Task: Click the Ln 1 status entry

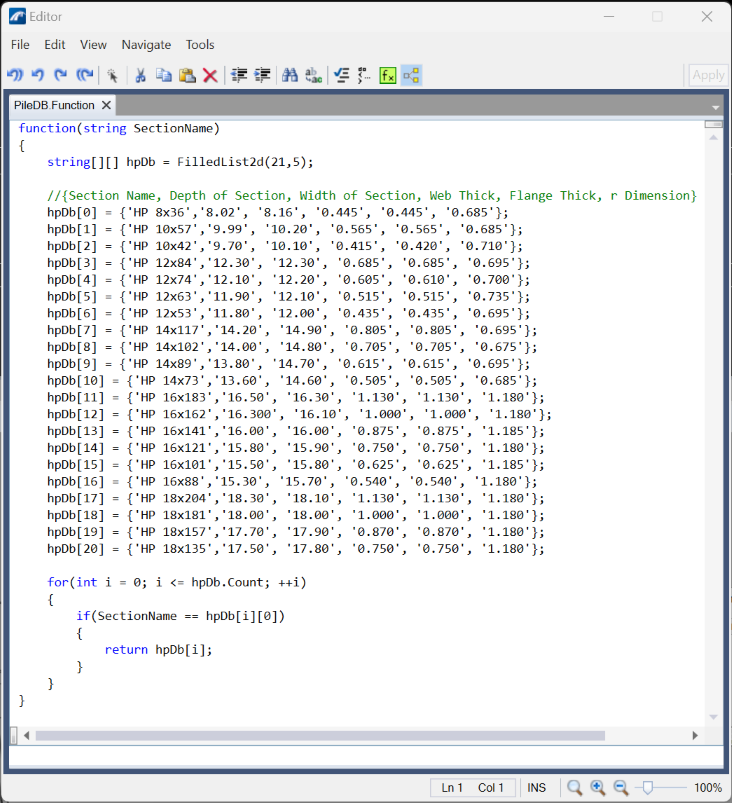Action: pos(452,788)
